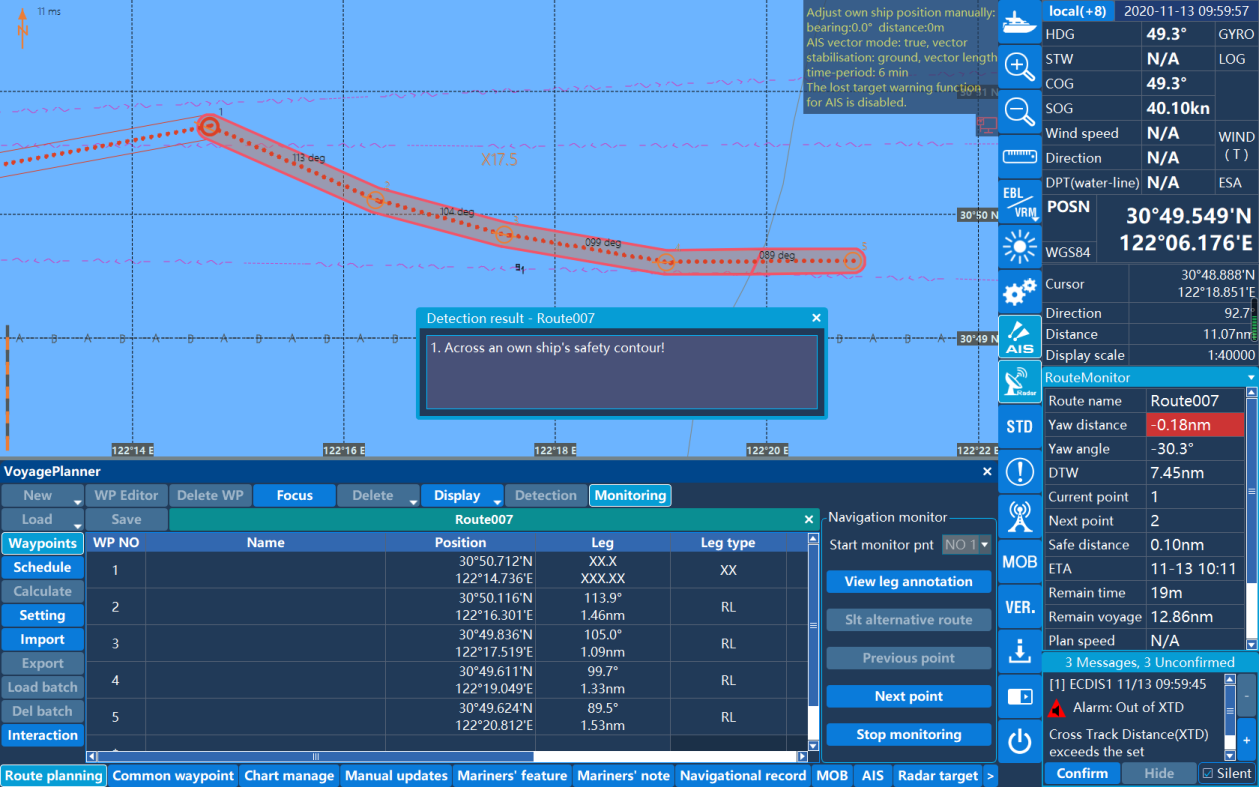Close the Detection result dialog

(816, 318)
